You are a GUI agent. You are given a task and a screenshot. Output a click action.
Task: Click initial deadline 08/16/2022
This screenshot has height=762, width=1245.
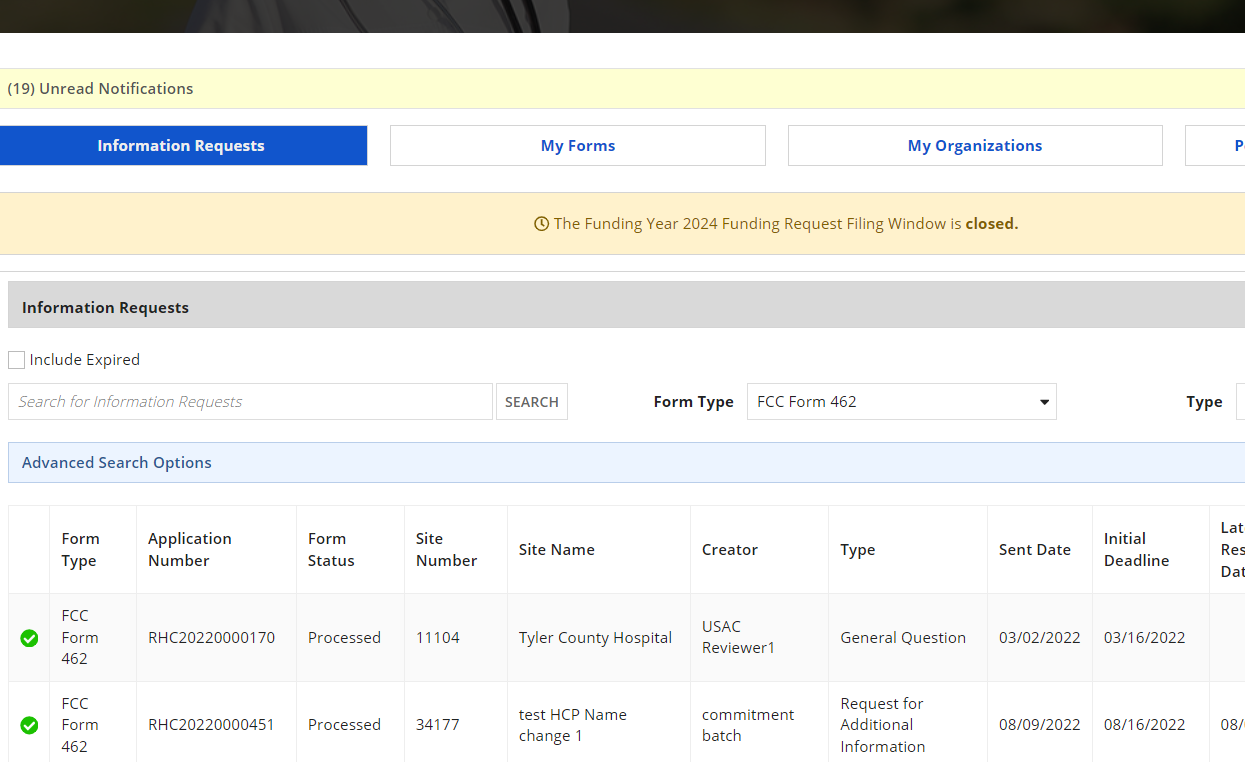[1145, 725]
